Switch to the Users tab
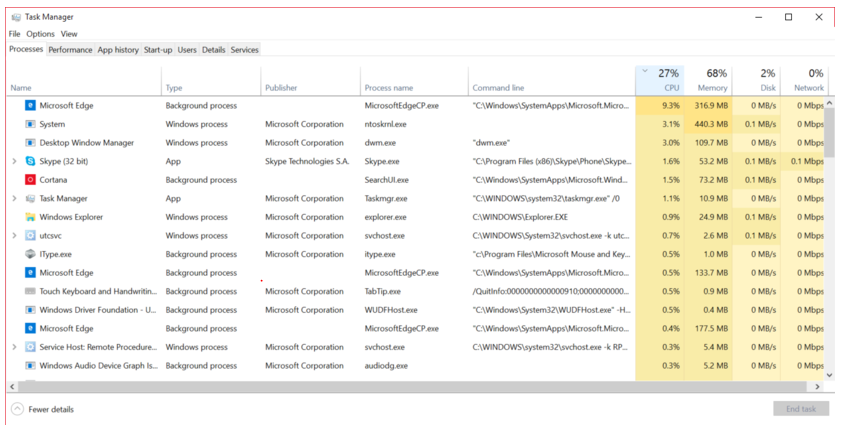Image resolution: width=865 pixels, height=428 pixels. tap(187, 50)
